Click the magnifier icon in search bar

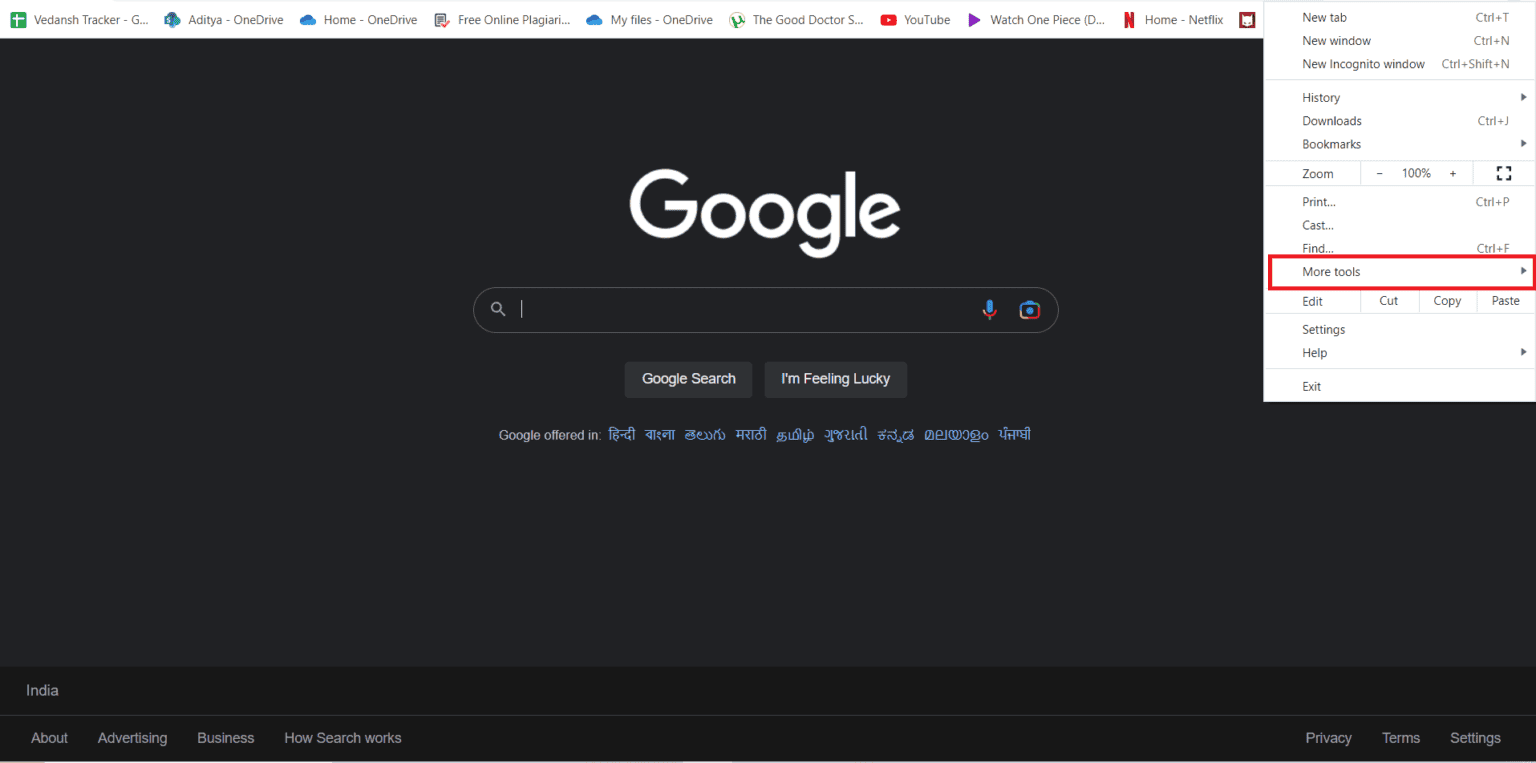pyautogui.click(x=497, y=309)
